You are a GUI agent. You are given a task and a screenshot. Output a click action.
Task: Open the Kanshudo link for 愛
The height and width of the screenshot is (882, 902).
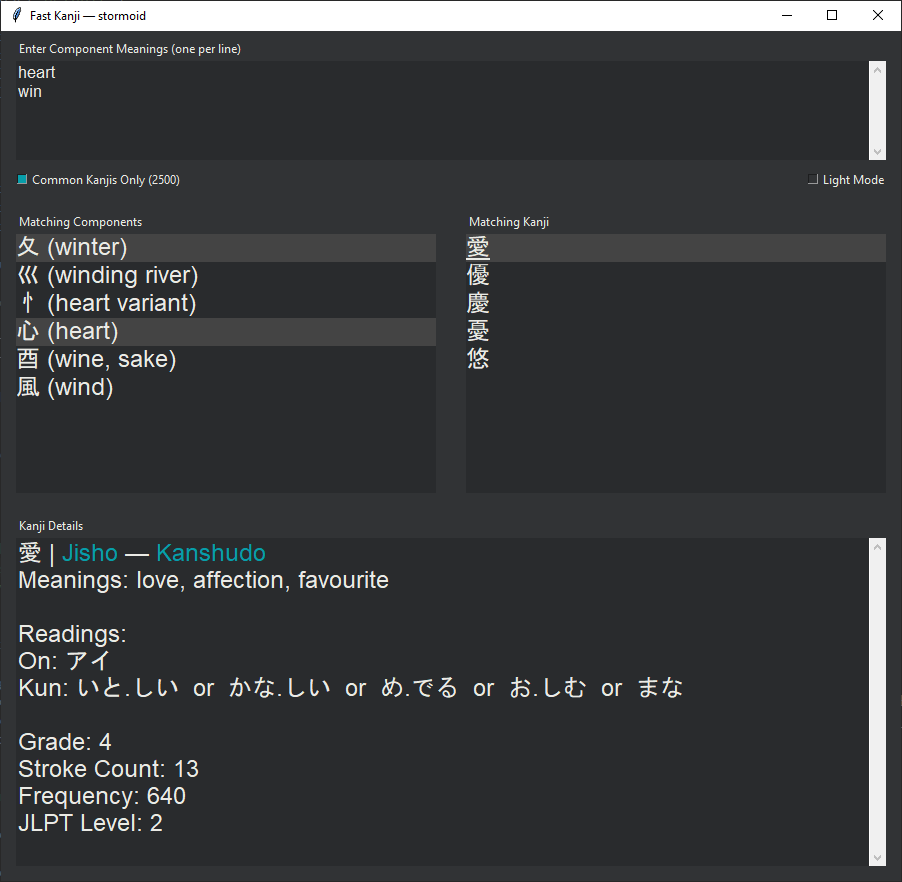(211, 553)
